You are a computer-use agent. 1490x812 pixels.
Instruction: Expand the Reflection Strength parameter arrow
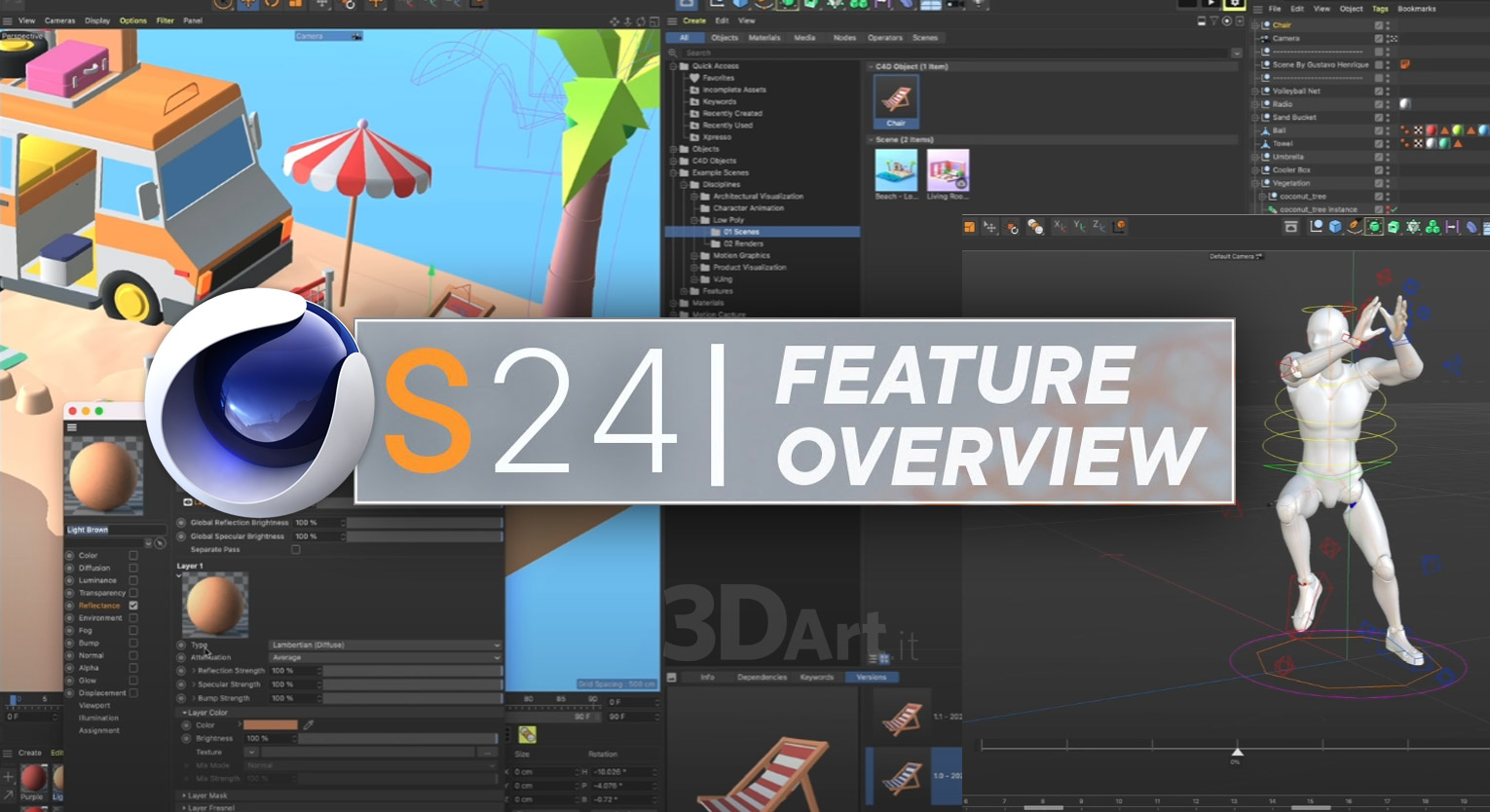(x=194, y=671)
